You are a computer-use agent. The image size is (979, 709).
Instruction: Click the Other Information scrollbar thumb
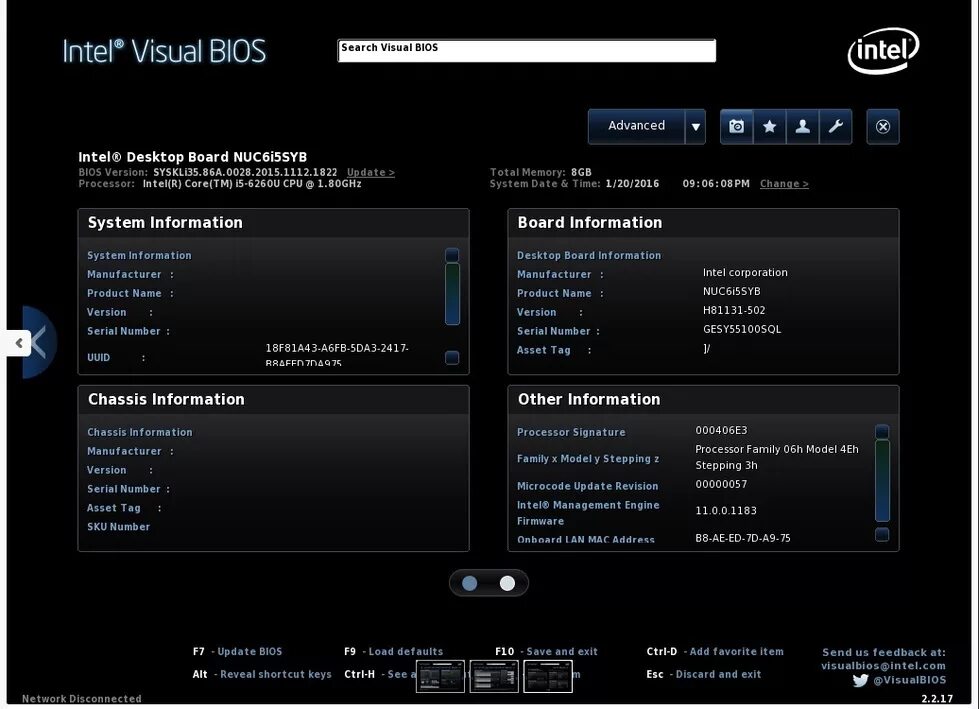click(x=882, y=481)
